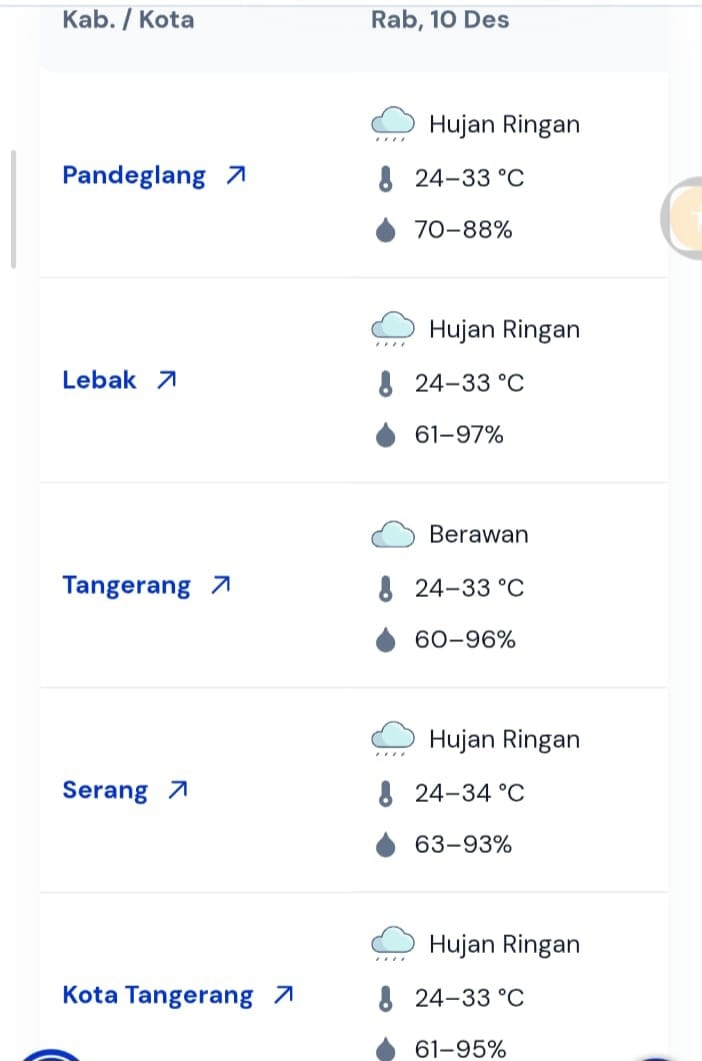Screen dimensions: 702x1061
Task: Click the vertical scrollbar on left edge
Action: [13, 210]
